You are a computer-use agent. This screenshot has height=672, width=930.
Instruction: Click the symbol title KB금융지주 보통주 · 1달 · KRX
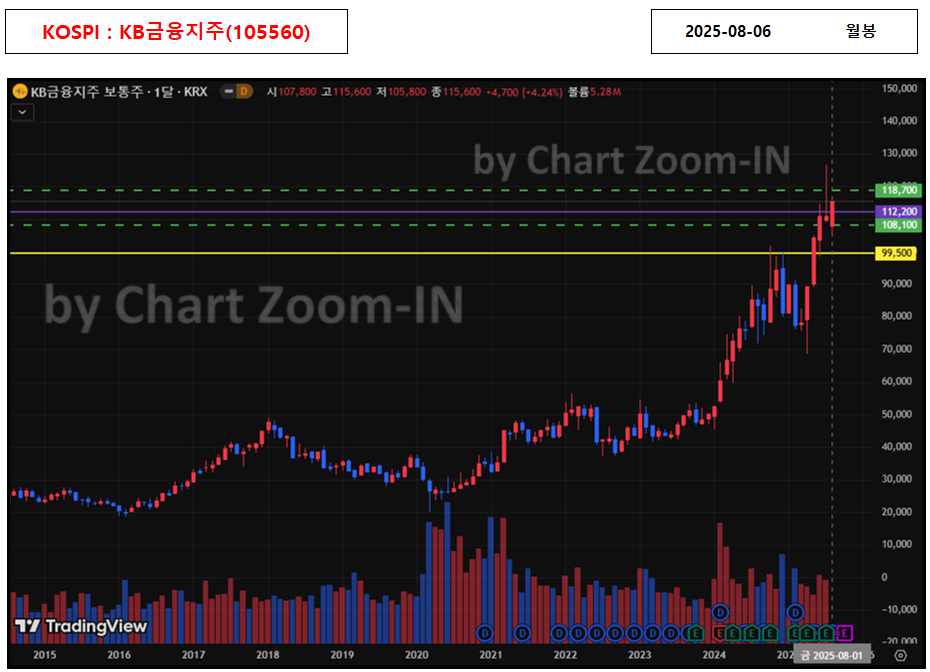click(119, 92)
